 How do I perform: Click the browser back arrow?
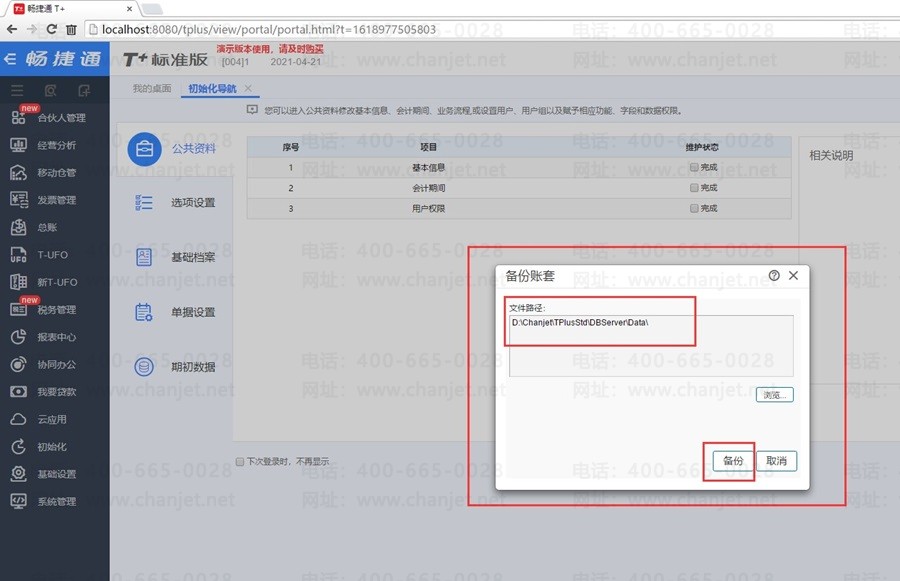[12, 29]
